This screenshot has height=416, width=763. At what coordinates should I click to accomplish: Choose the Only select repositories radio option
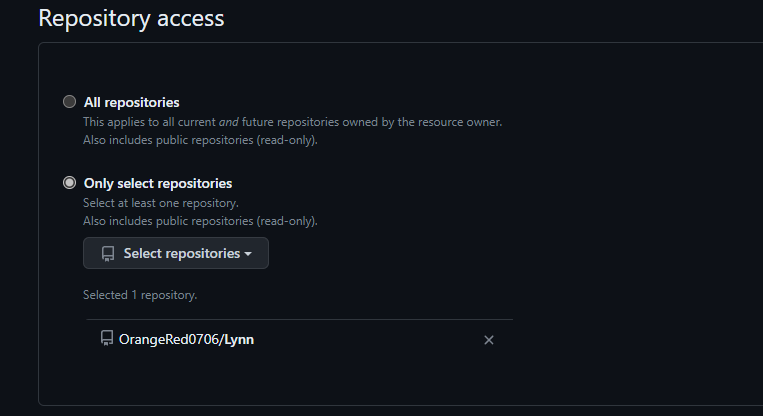(69, 183)
